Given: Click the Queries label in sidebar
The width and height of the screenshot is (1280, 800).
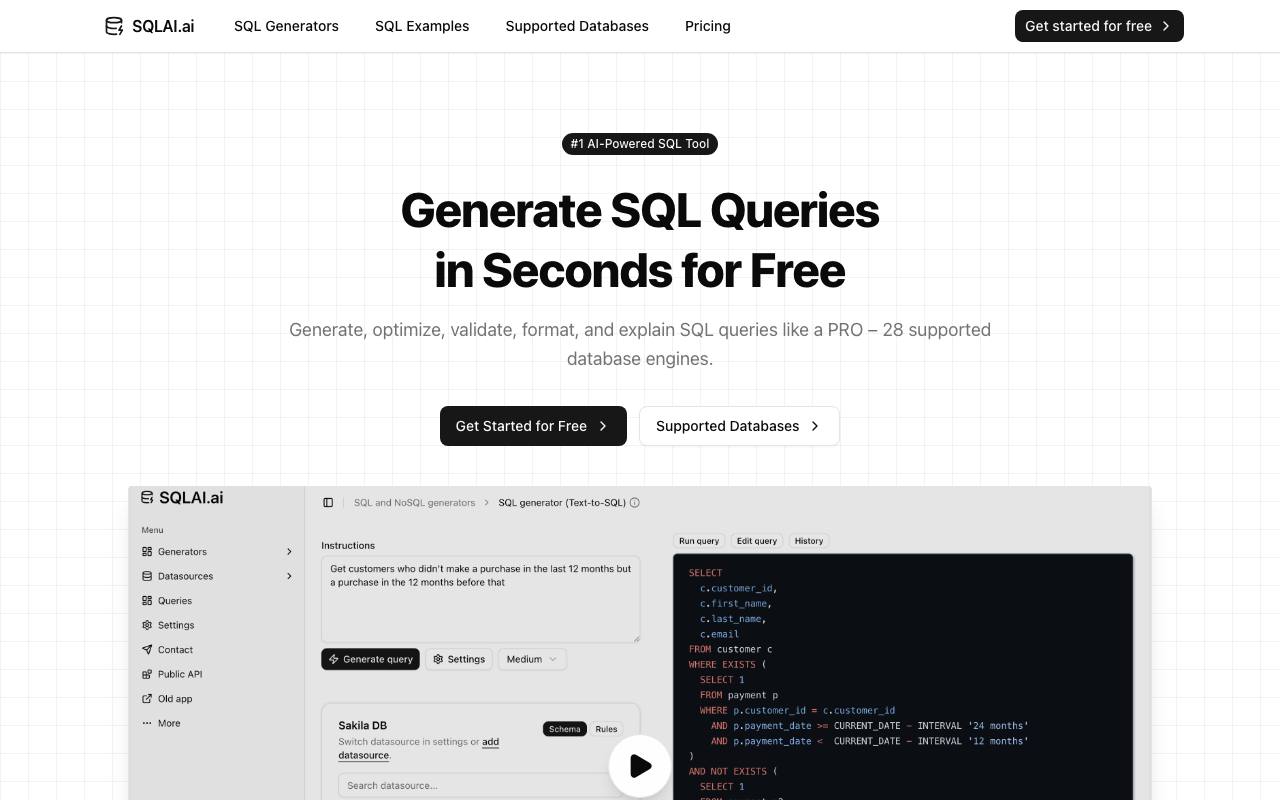Looking at the screenshot, I should [175, 601].
